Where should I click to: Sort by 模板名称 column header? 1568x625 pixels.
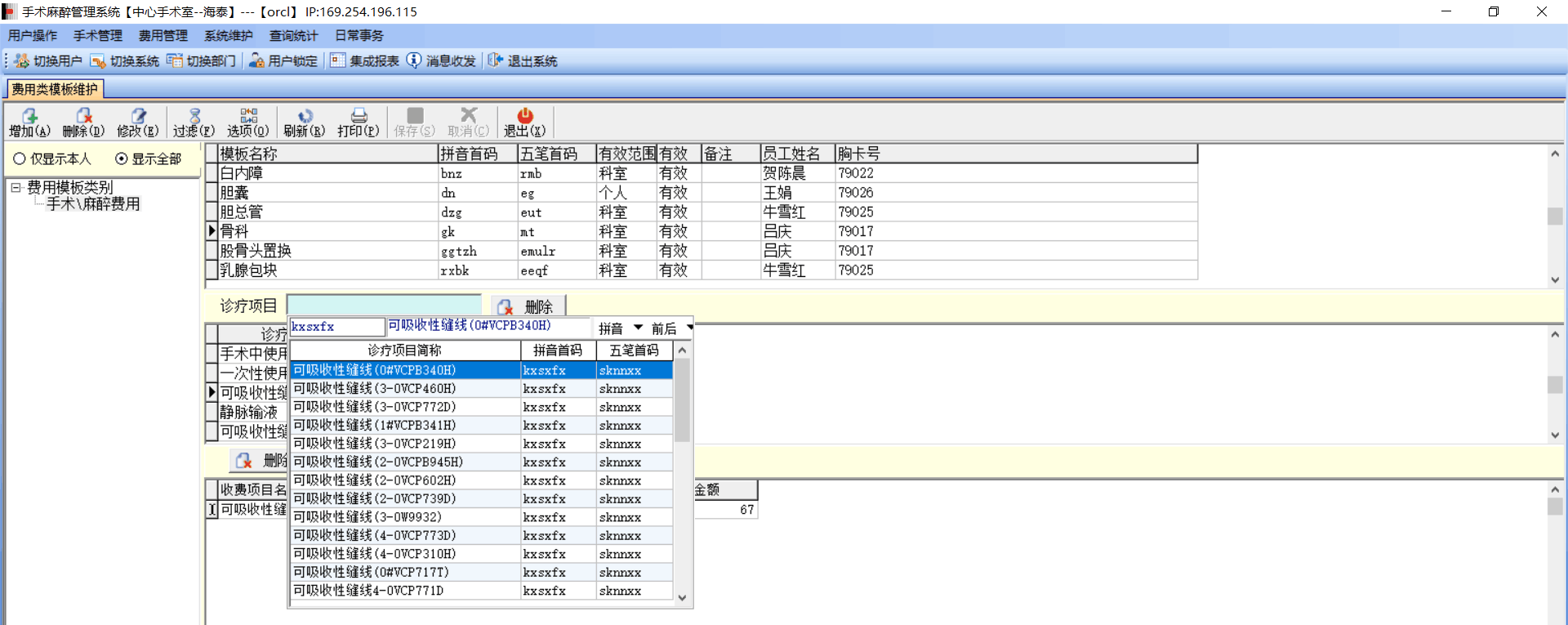pyautogui.click(x=327, y=154)
